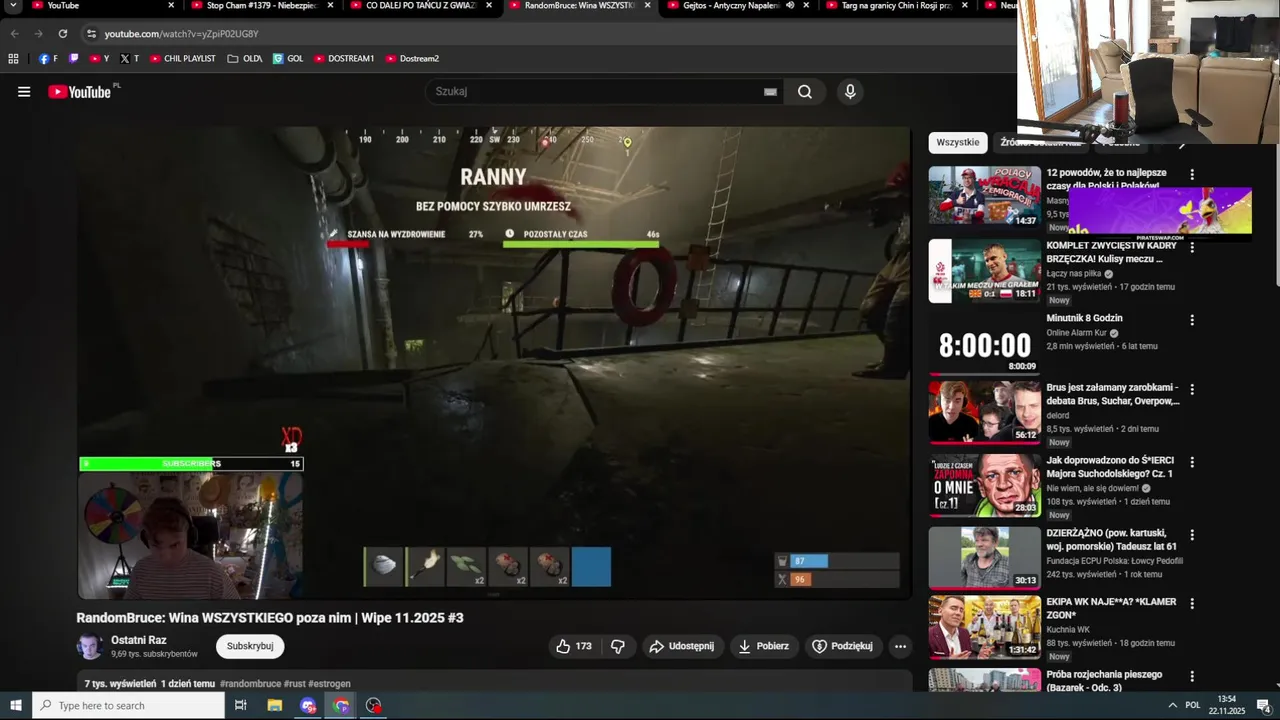Open 'DZIERŻĄŻNO (pow. kartuski' video title
The height and width of the screenshot is (720, 1280).
(1111, 540)
